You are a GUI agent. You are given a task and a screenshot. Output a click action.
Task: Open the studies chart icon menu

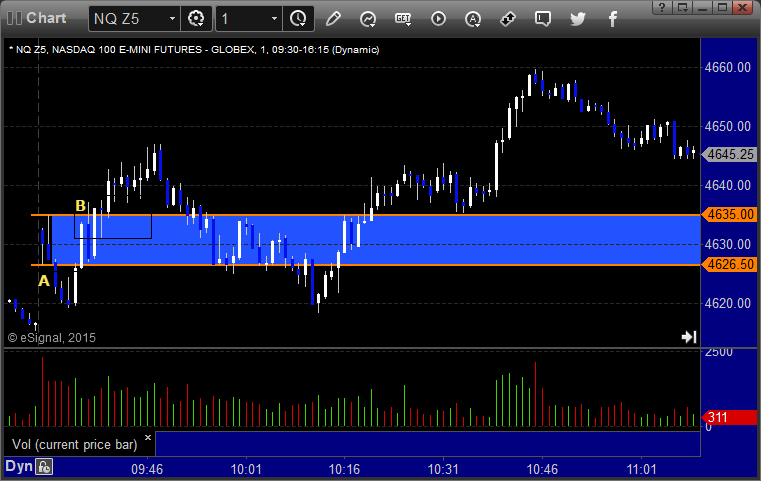(x=368, y=19)
